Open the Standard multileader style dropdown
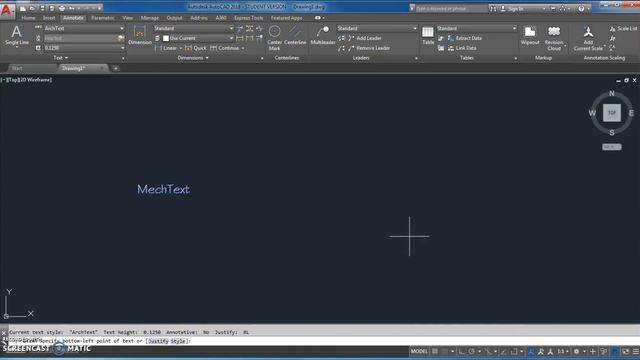 [x=415, y=29]
